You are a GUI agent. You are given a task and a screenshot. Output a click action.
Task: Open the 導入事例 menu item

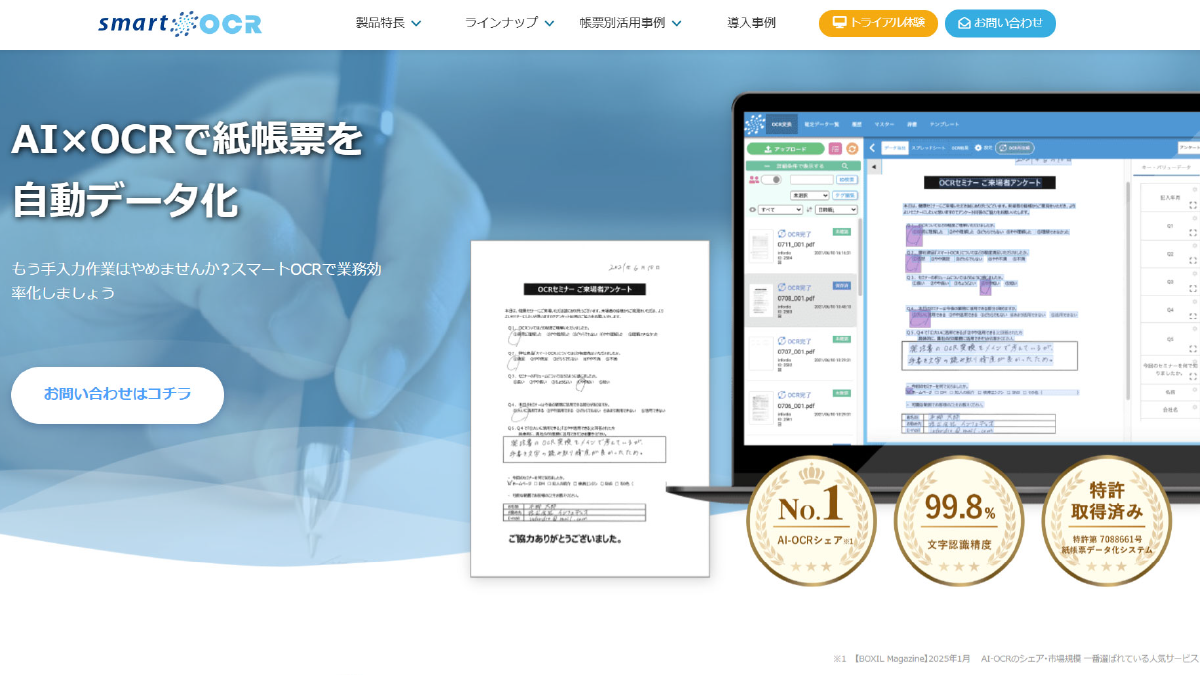pos(751,23)
